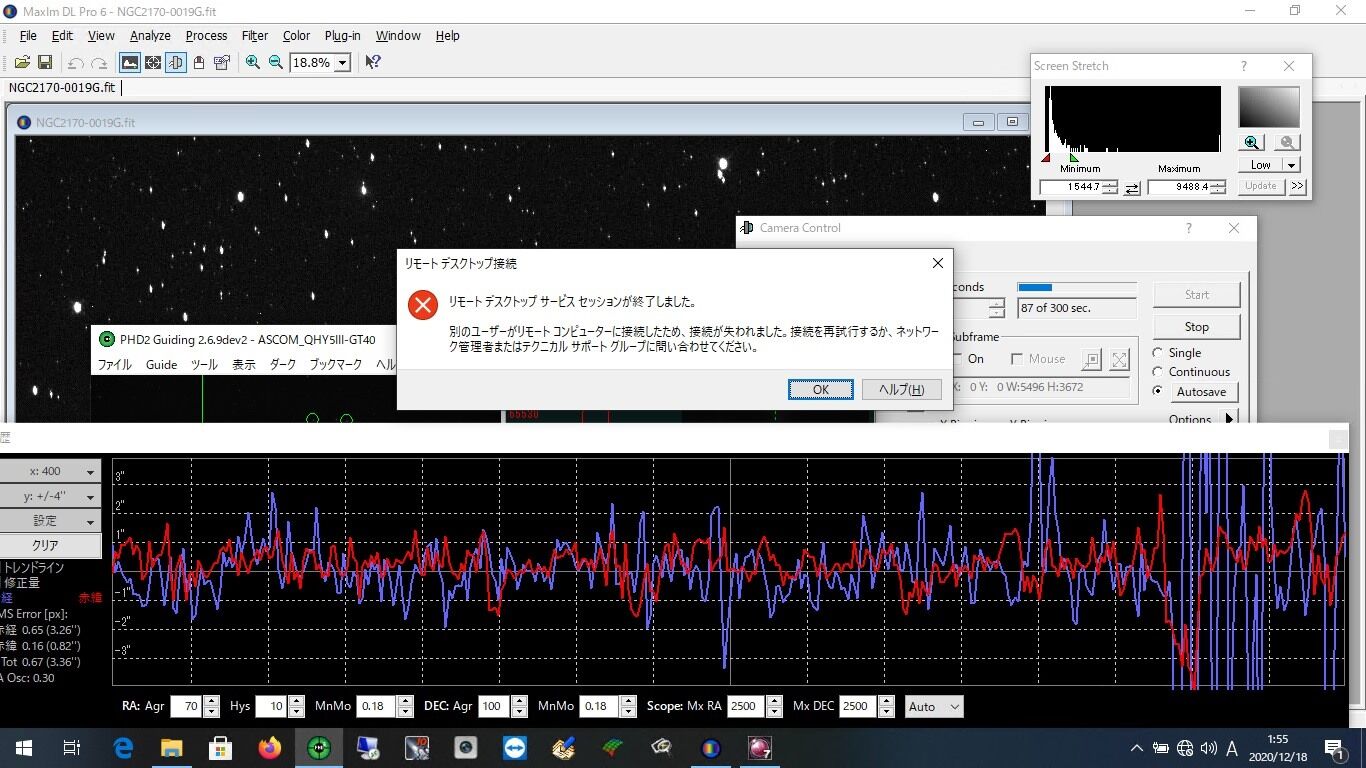Increase the Hys value with stepper
1366x768 pixels.
click(x=296, y=701)
